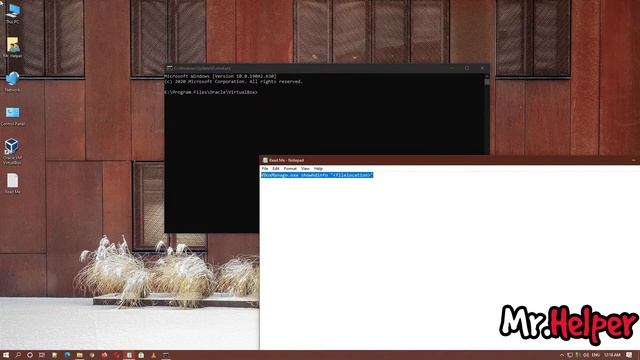Open the View menu in Notepad
Screen dimensions: 640x360
pos(305,169)
